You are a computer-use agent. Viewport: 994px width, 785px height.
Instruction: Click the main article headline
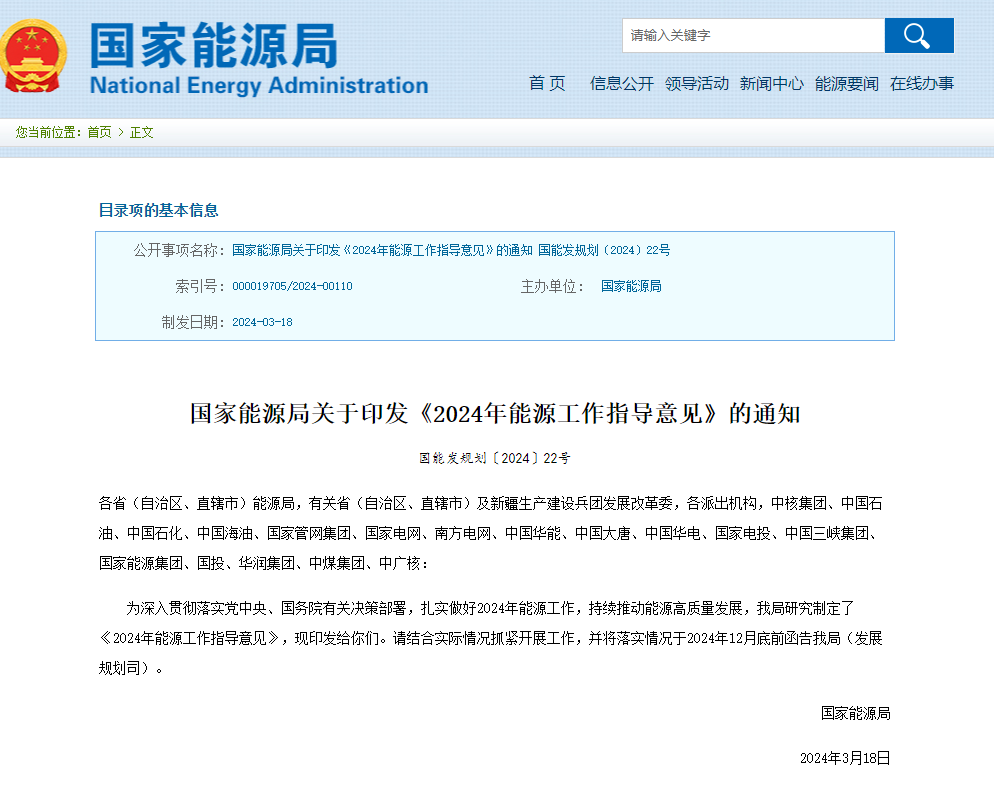tap(495, 413)
